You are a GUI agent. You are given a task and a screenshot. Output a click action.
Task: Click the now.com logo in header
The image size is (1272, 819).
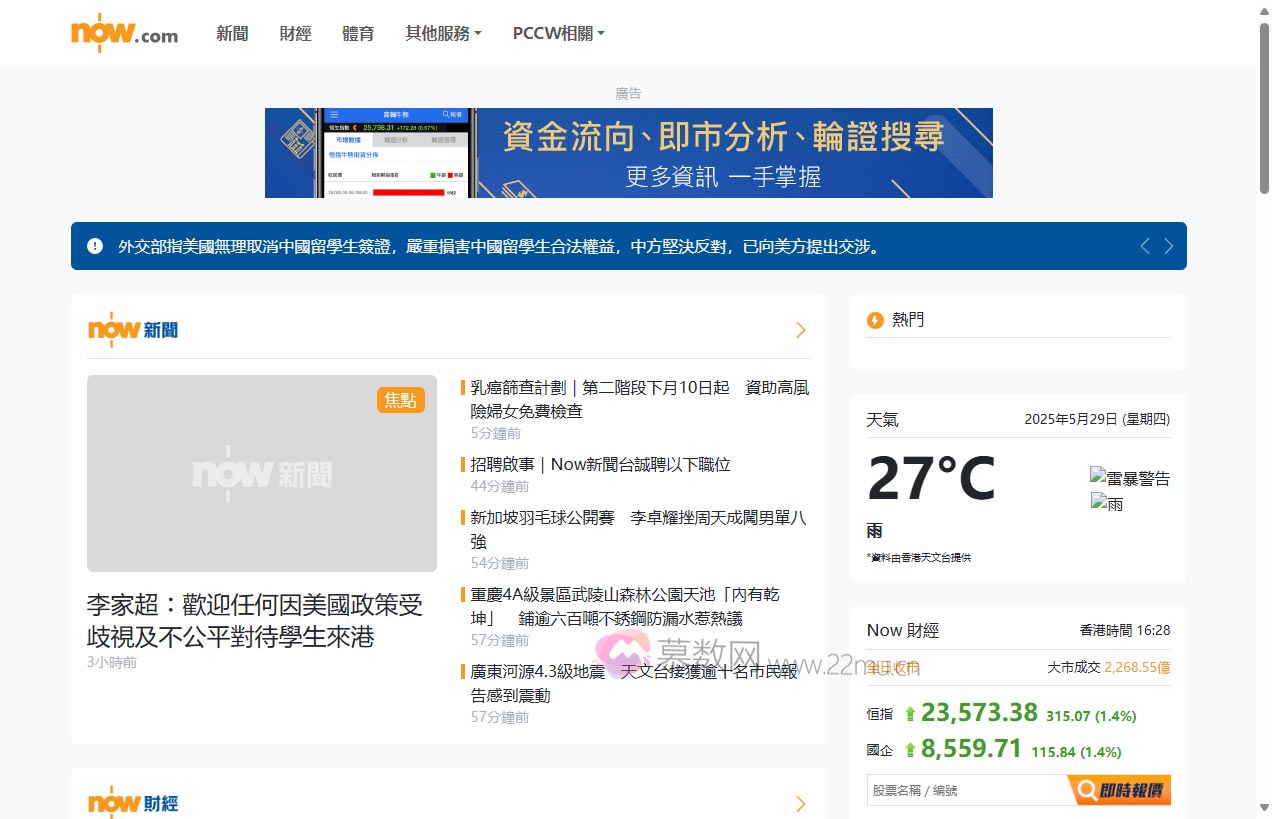(x=124, y=33)
